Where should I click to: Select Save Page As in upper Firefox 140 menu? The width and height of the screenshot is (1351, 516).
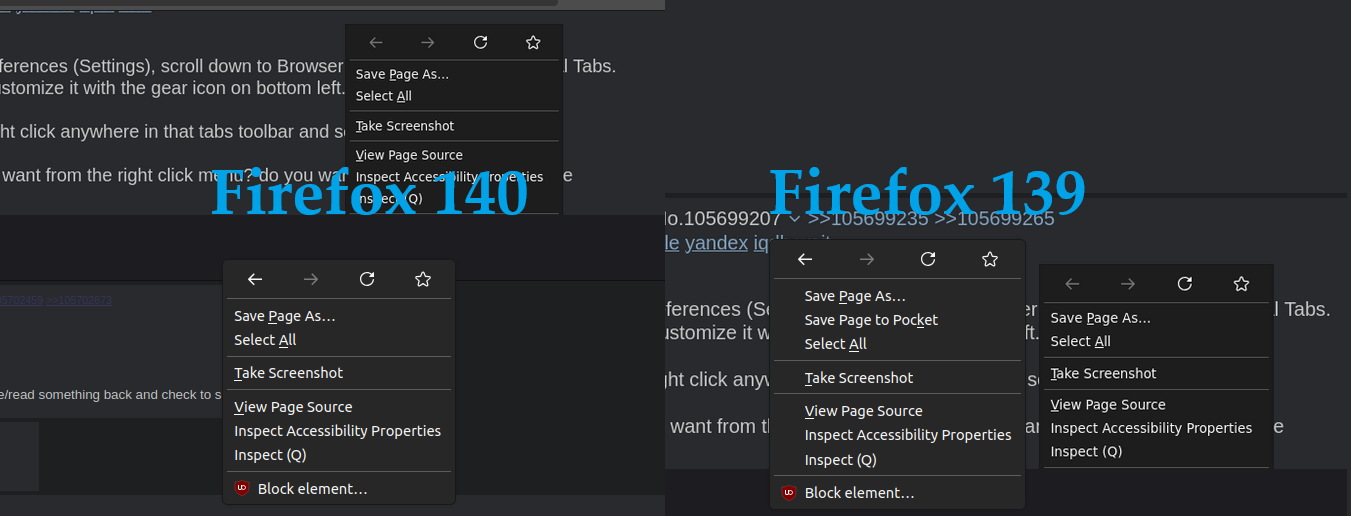click(402, 74)
